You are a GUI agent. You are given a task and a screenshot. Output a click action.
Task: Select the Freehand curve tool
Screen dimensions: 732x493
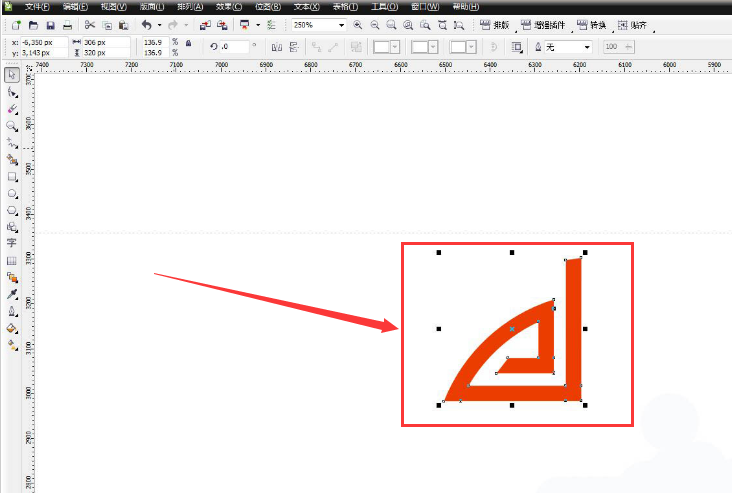[12, 143]
